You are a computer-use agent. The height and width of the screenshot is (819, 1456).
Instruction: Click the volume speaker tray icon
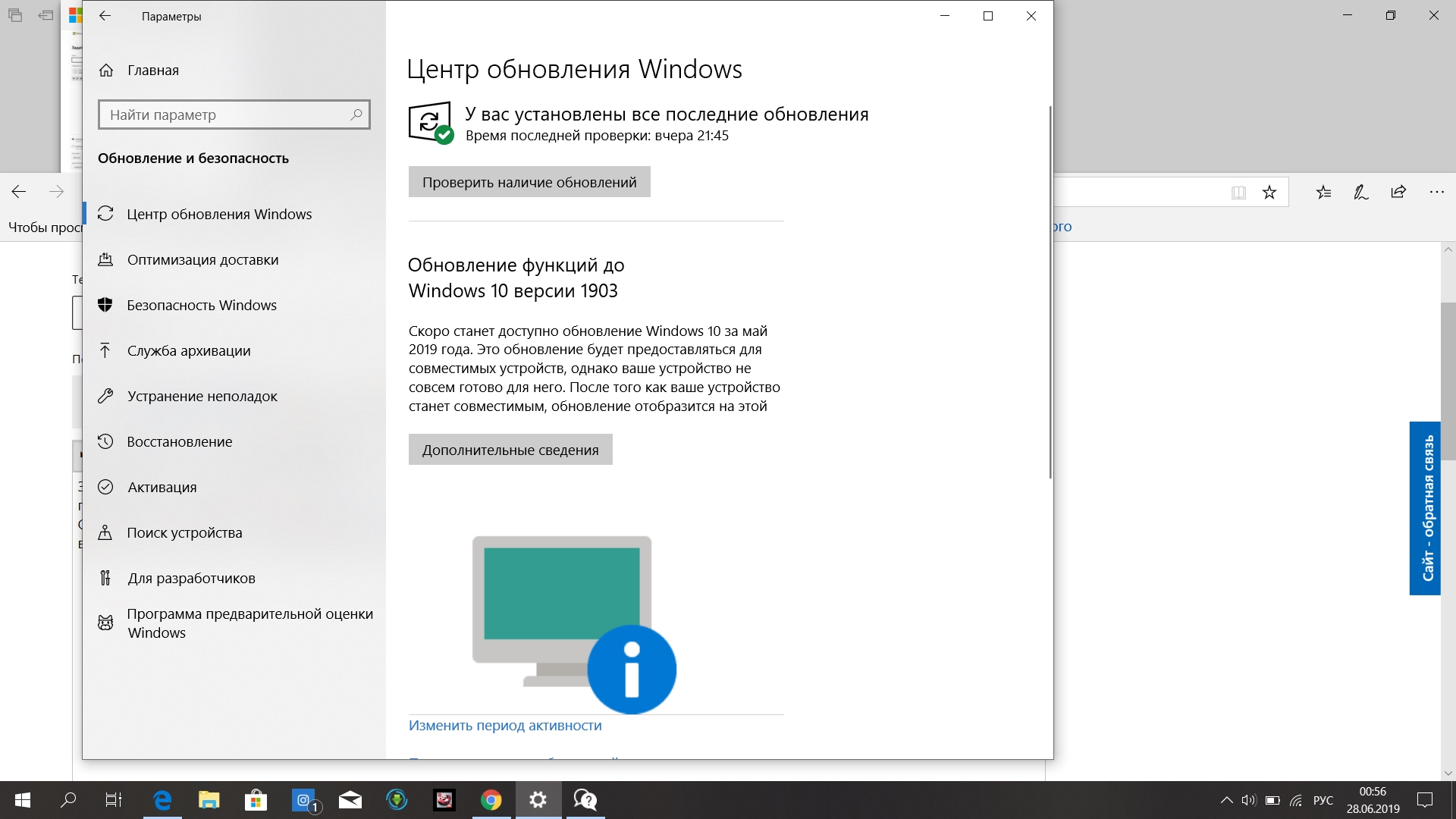pos(1249,800)
